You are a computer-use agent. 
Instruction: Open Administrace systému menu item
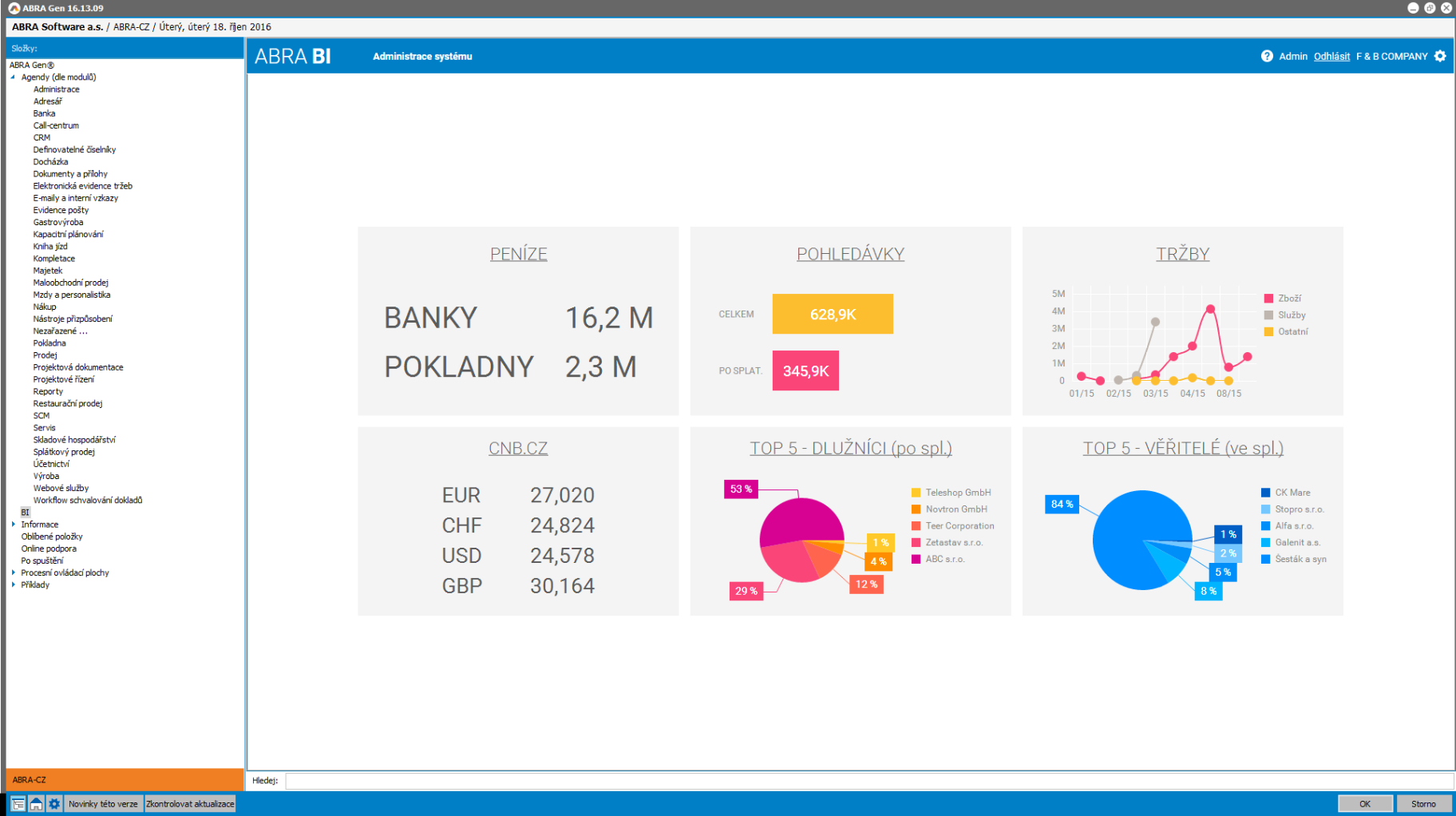click(422, 56)
